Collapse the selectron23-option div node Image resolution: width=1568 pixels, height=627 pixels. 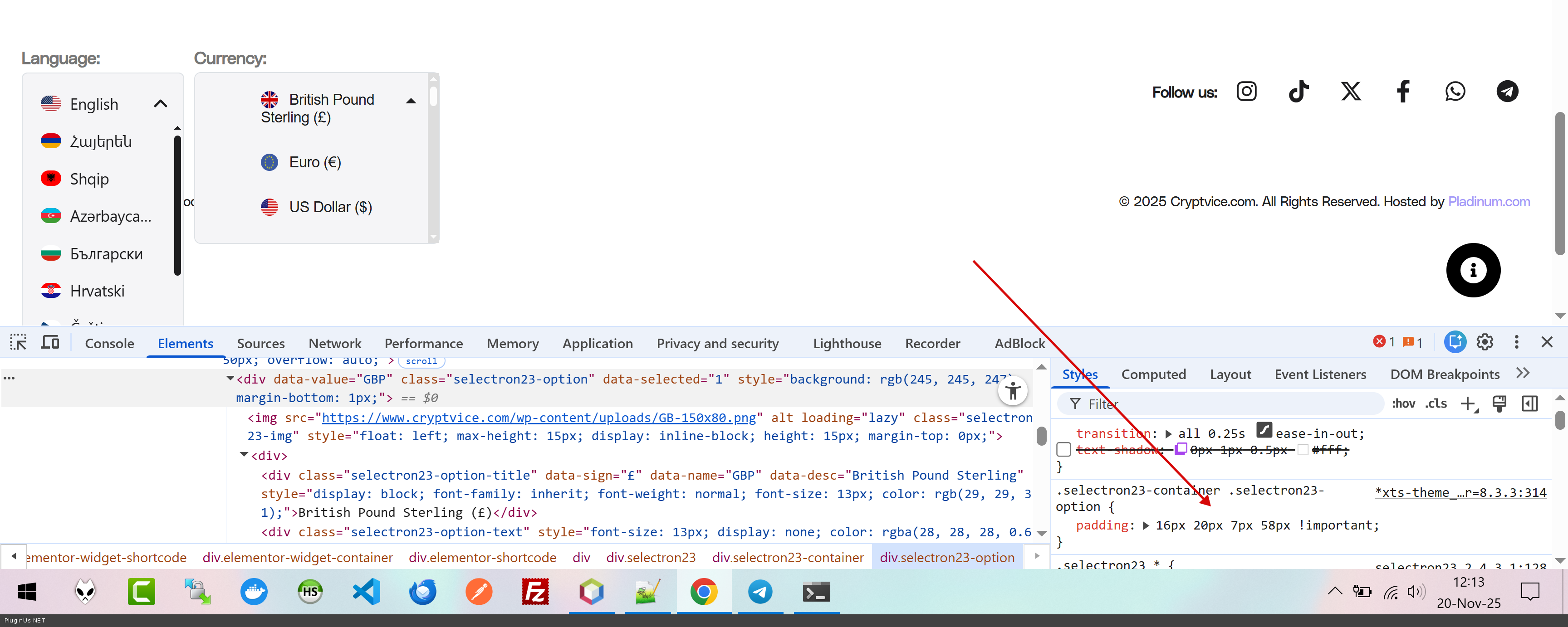(230, 379)
